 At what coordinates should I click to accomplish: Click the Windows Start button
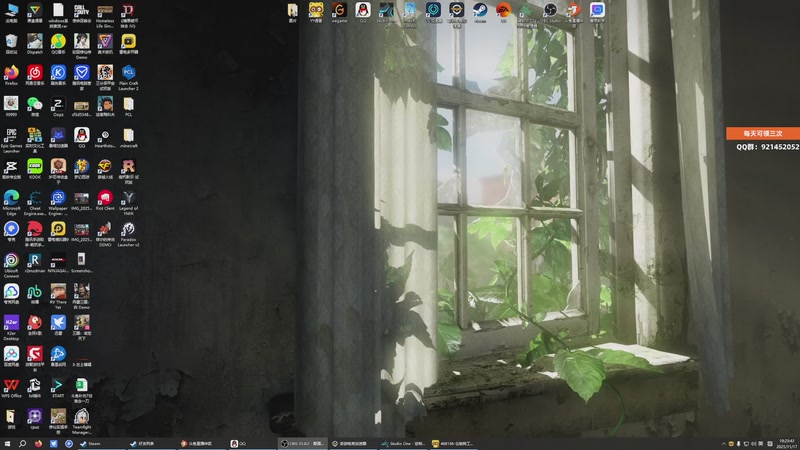point(7,444)
